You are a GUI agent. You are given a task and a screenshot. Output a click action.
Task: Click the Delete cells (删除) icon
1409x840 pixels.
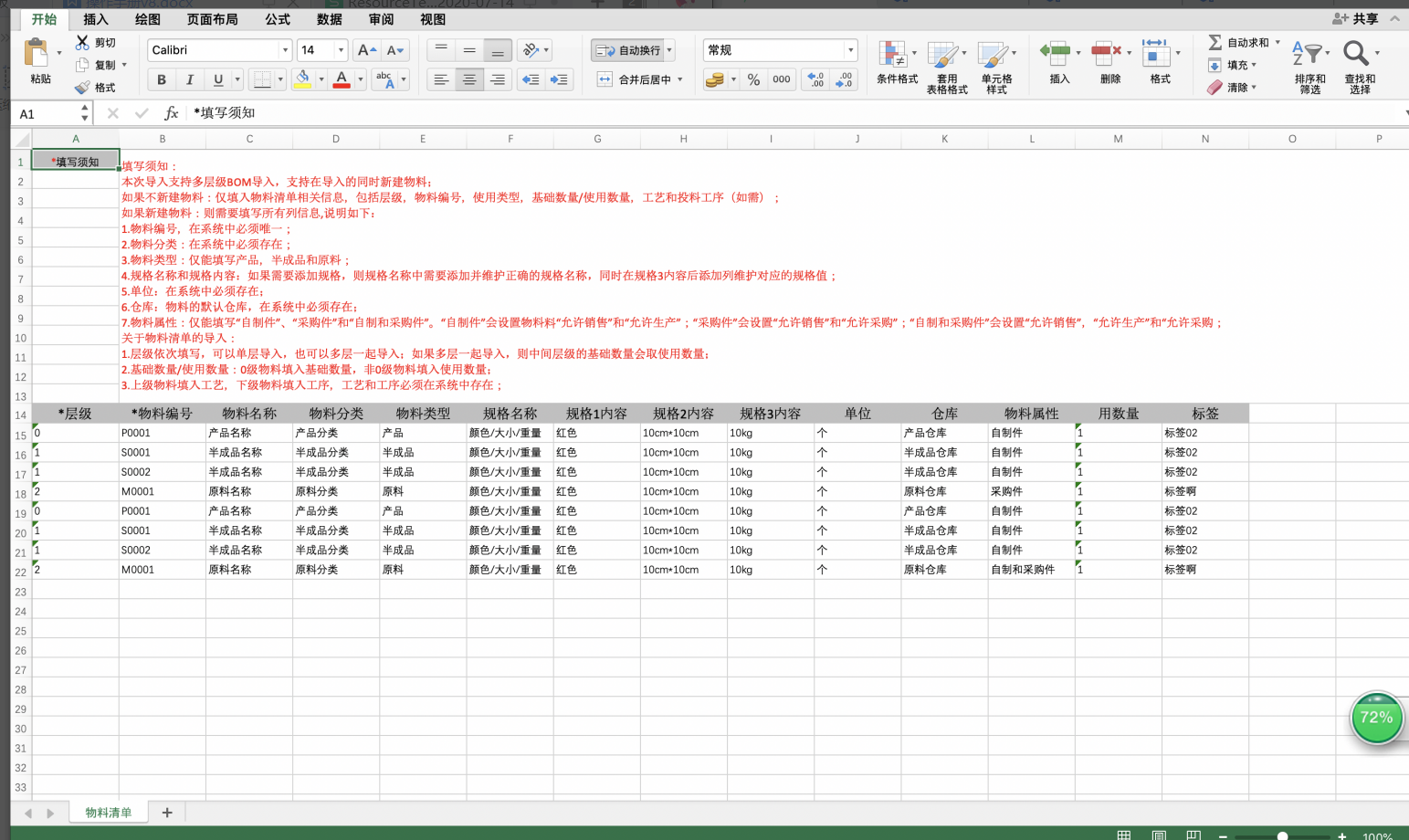click(x=1107, y=53)
